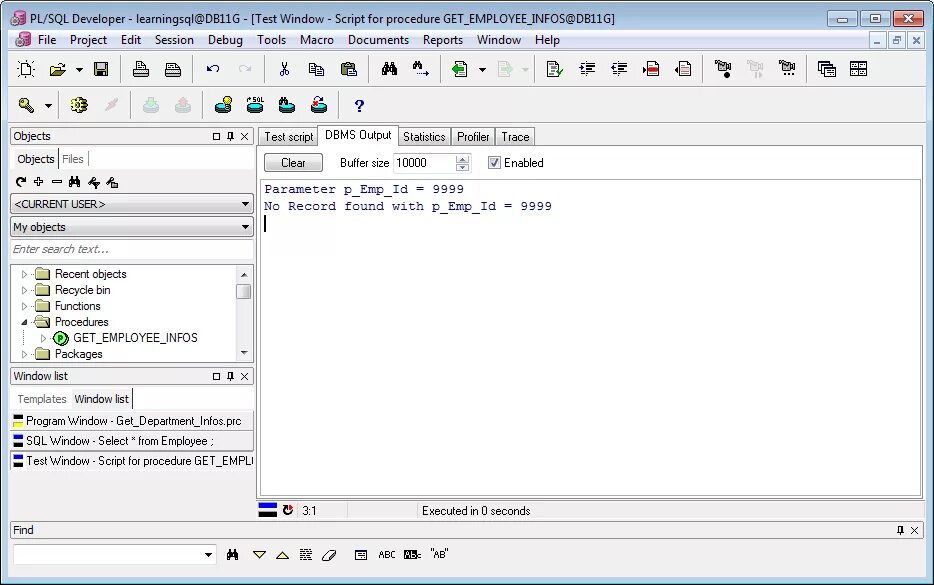This screenshot has height=585, width=934.
Task: Click the Find database objects binoculars-disk icon
Action: pos(287,105)
